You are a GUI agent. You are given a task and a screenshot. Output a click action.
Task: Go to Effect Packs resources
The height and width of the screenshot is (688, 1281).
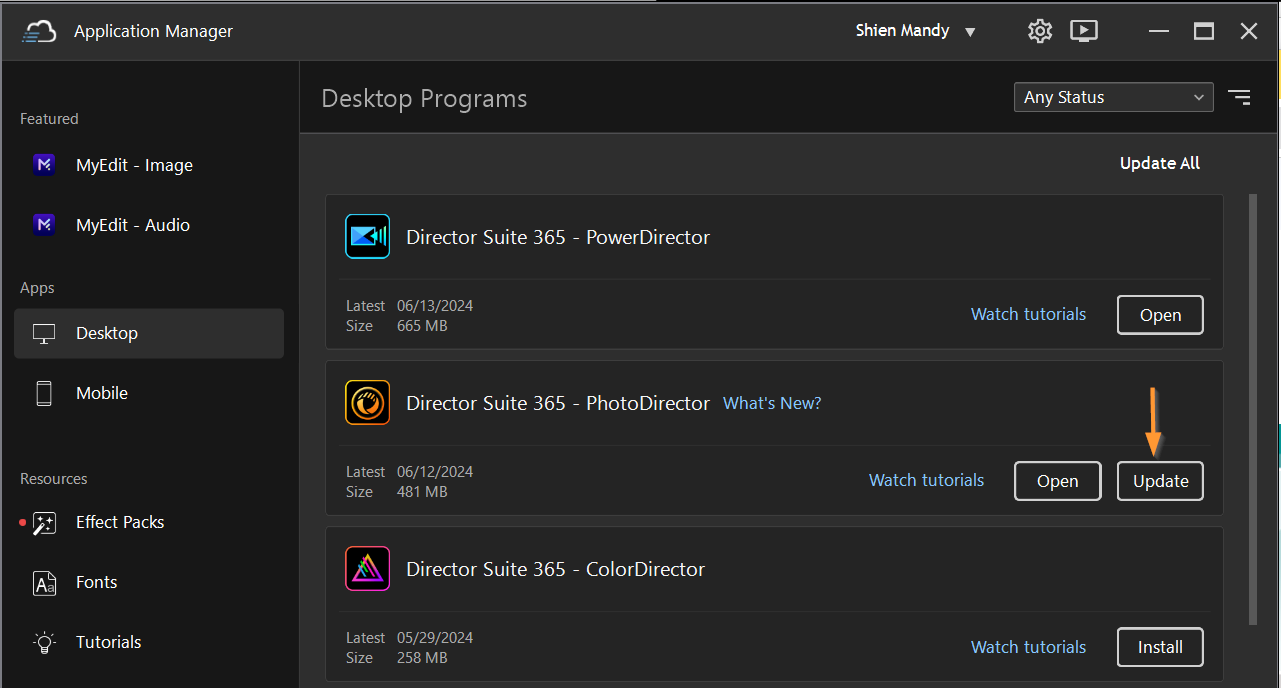[119, 522]
